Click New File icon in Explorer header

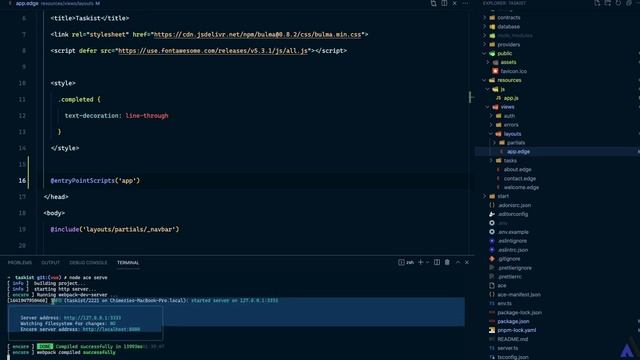[x=597, y=3]
